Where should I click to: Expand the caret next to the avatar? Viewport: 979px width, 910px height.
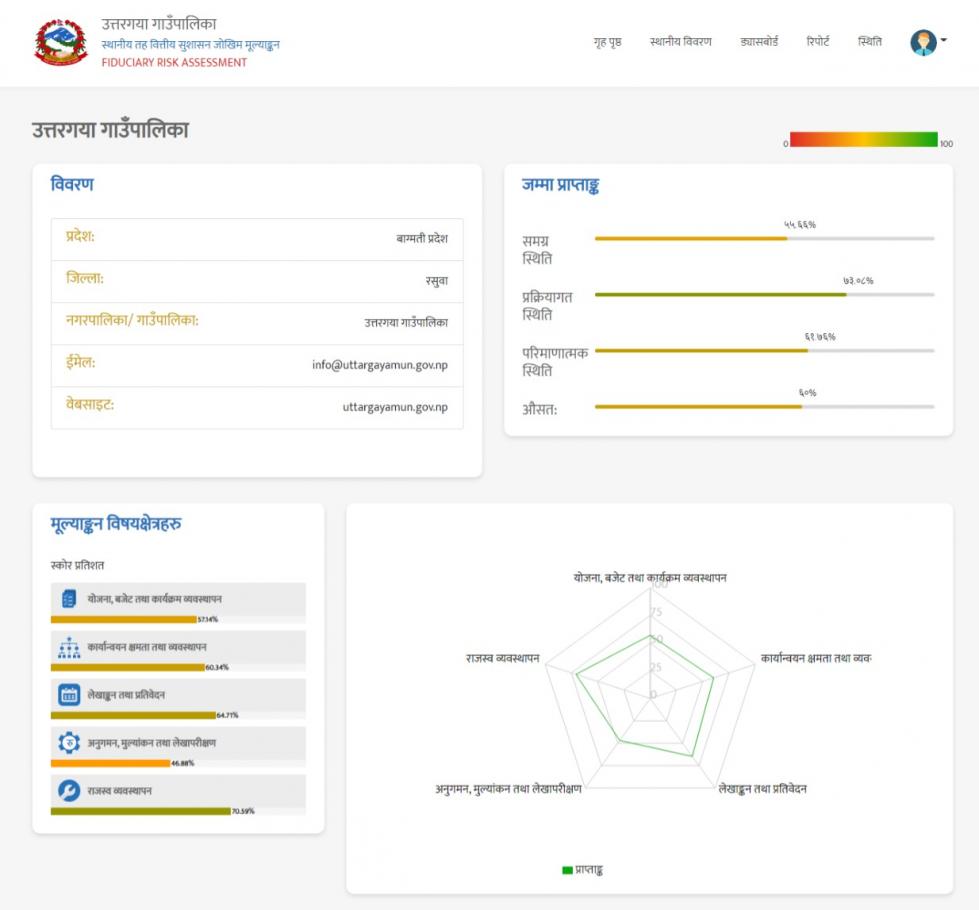(943, 40)
